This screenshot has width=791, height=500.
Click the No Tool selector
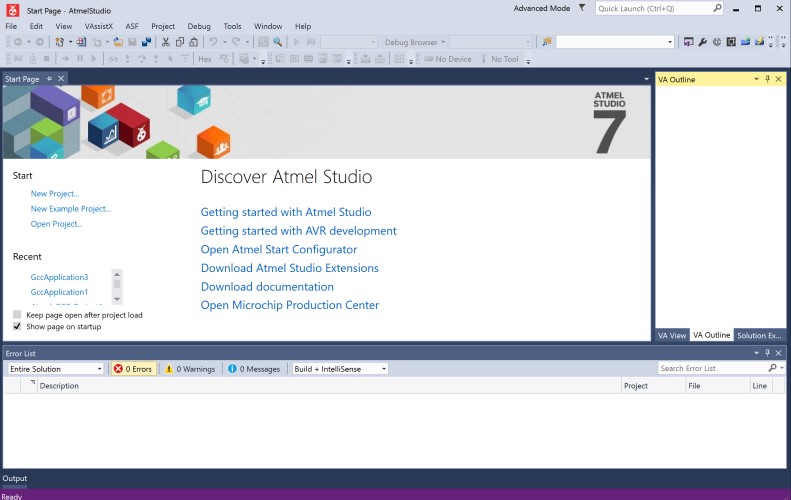pyautogui.click(x=499, y=59)
